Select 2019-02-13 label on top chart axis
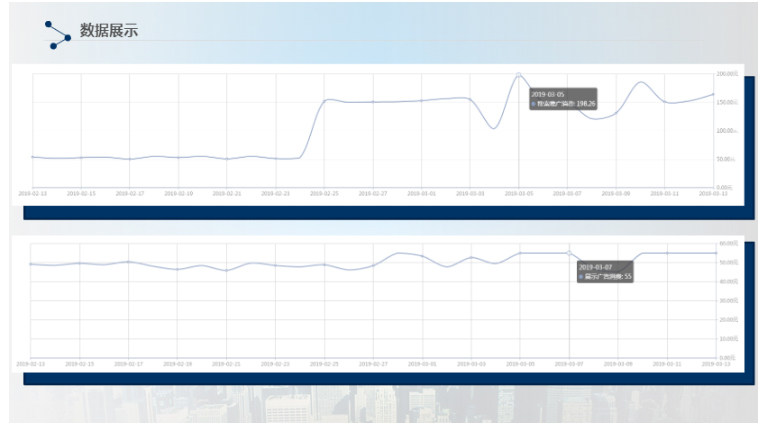This screenshot has height=427, width=770. [x=32, y=191]
